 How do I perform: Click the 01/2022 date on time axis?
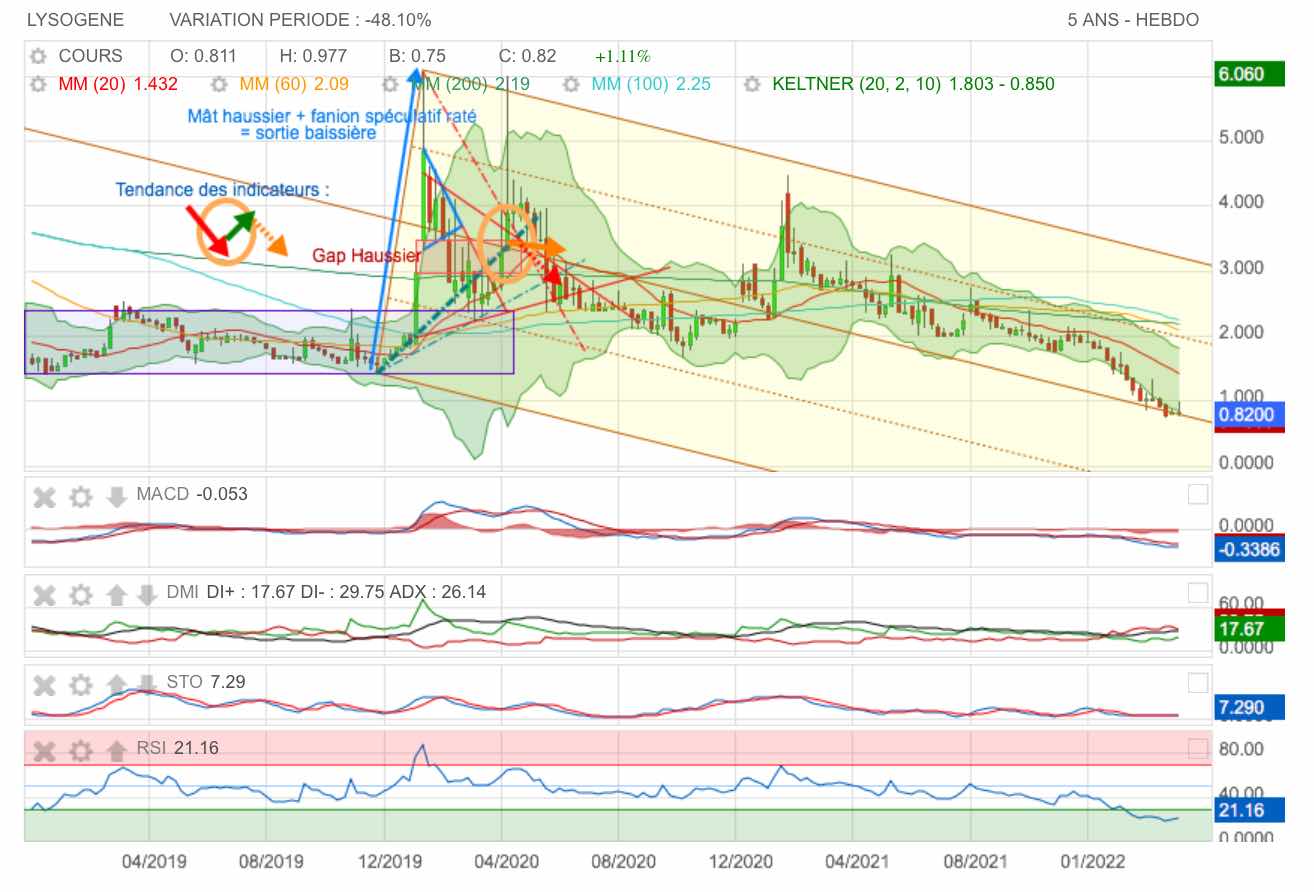point(1091,860)
